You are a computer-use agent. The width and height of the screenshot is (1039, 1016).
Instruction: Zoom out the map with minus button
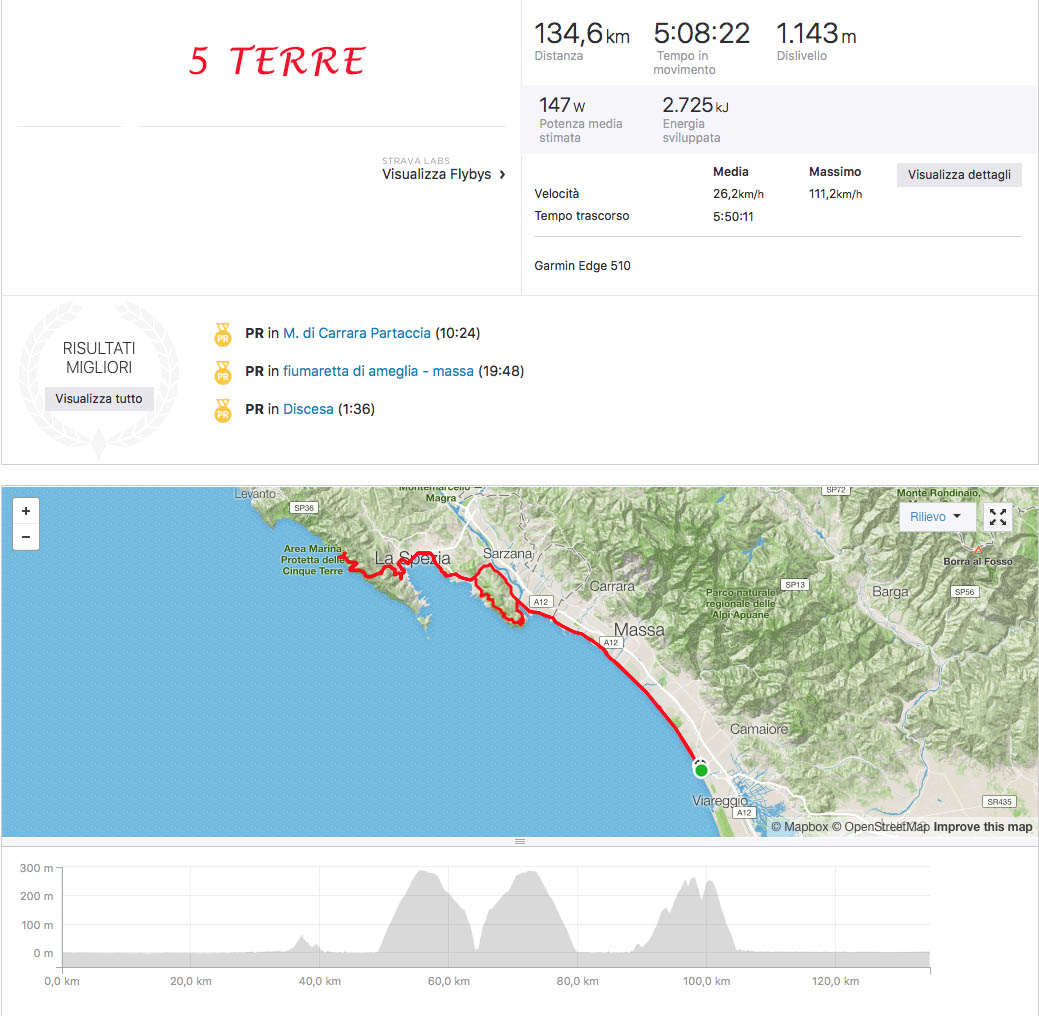pyautogui.click(x=26, y=537)
